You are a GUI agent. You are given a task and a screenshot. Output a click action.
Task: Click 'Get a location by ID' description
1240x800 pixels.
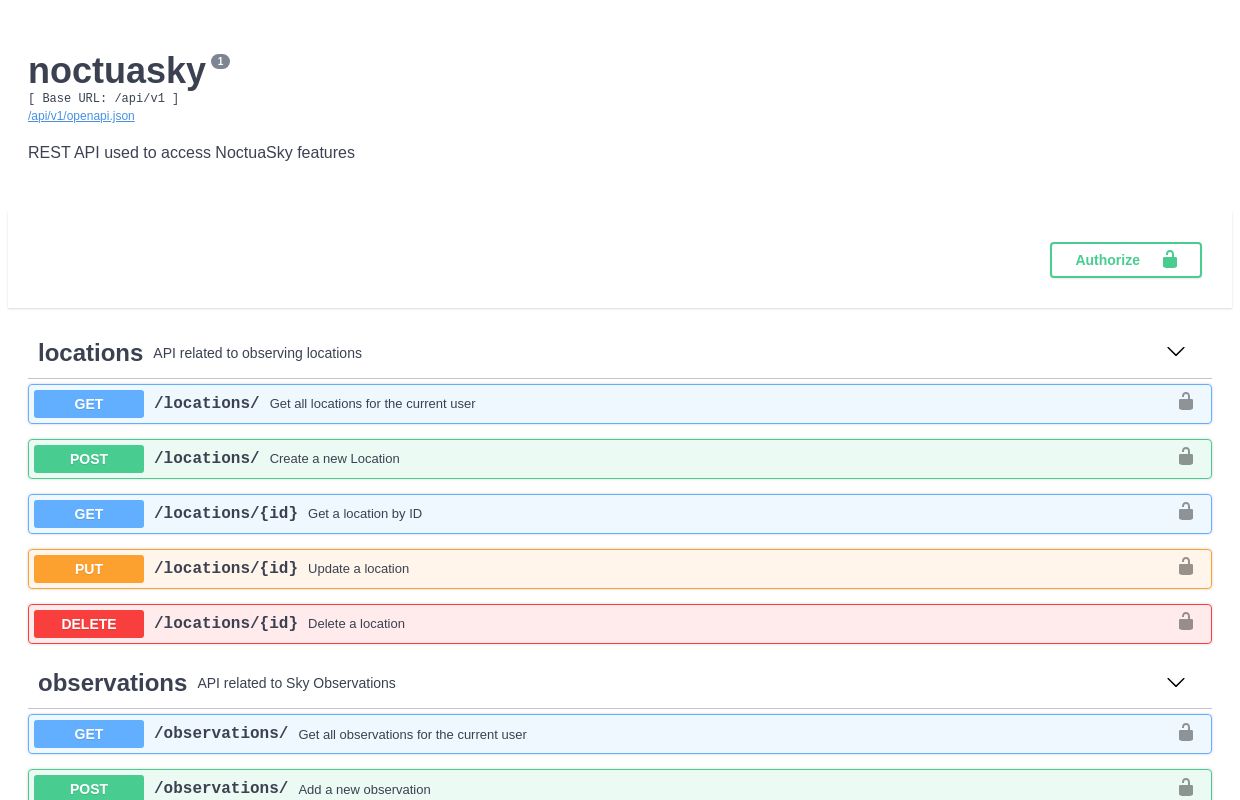coord(365,514)
